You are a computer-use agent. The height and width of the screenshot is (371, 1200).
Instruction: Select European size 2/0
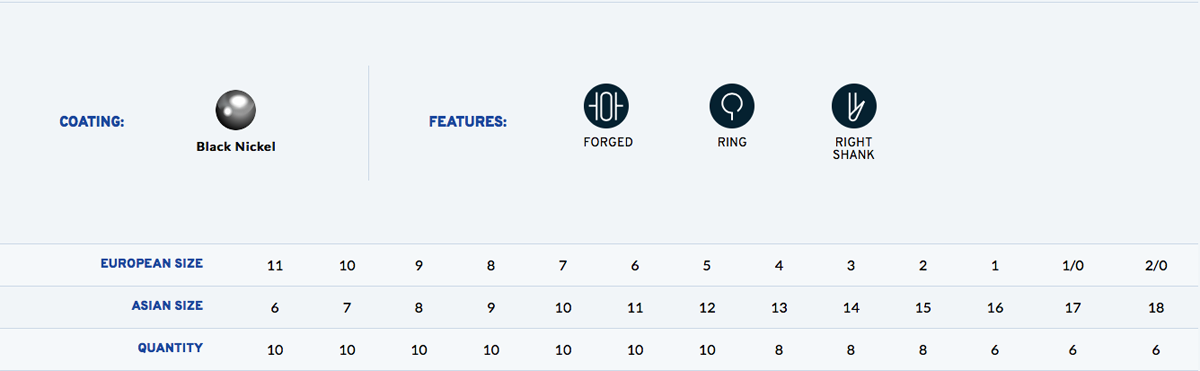pyautogui.click(x=1156, y=266)
